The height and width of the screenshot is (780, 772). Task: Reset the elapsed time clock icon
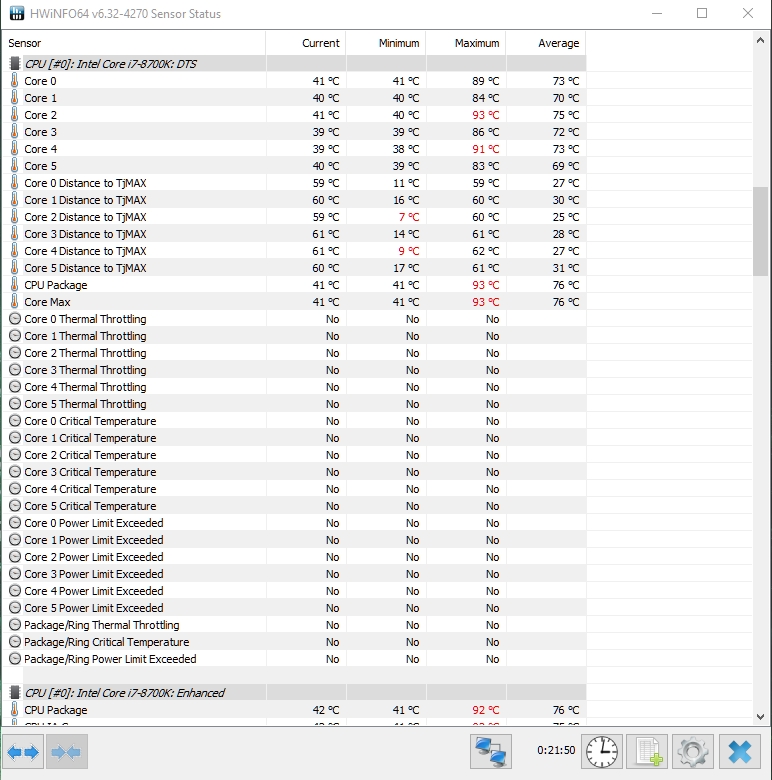(602, 751)
